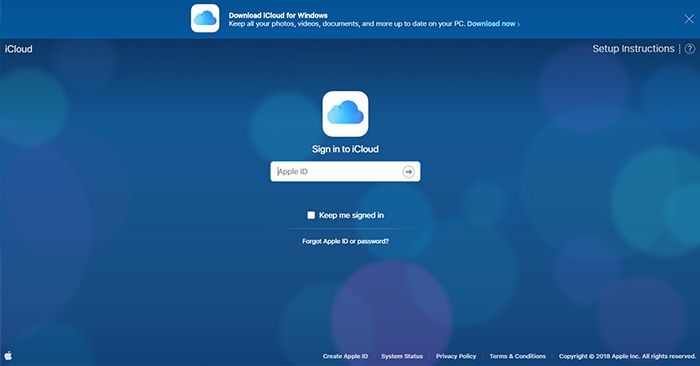Open the Create Apple ID link
The image size is (700, 366).
click(x=346, y=356)
